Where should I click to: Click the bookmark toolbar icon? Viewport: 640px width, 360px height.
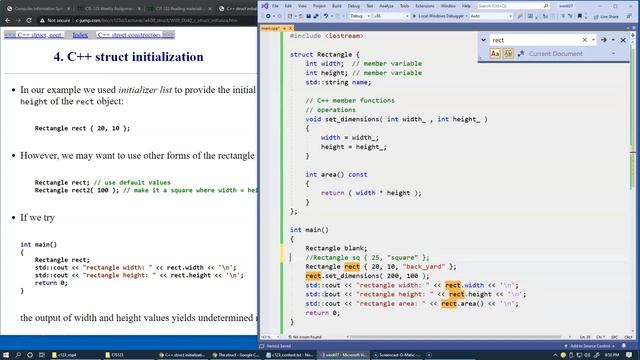tap(580, 16)
